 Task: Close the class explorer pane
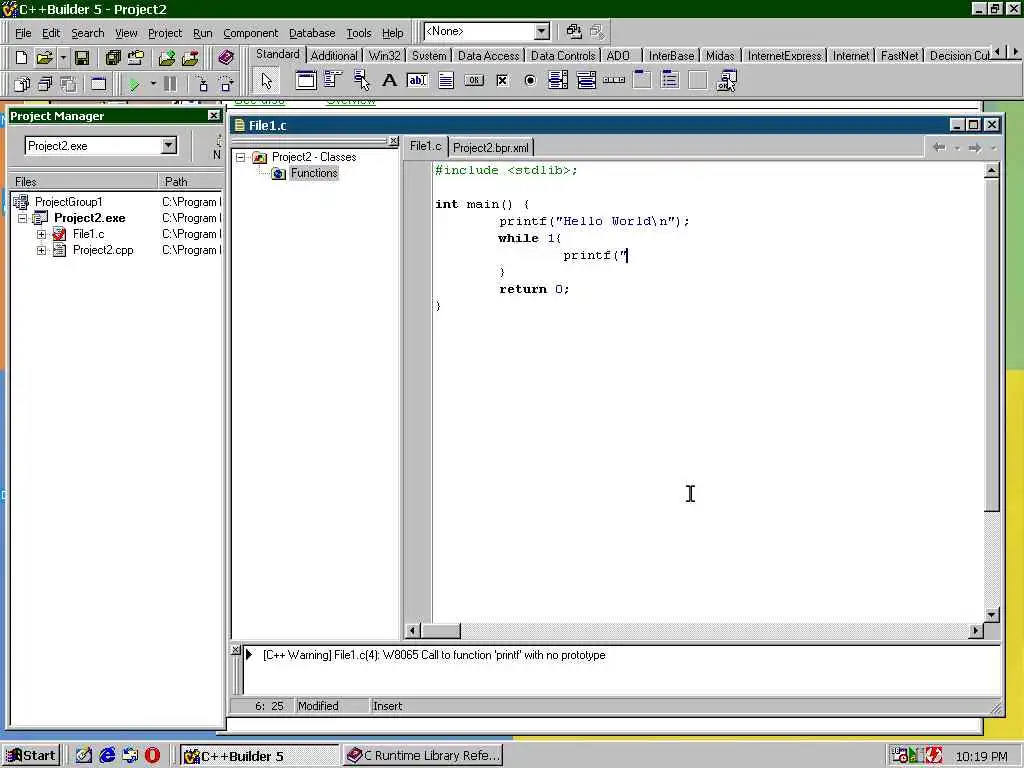pyautogui.click(x=393, y=141)
